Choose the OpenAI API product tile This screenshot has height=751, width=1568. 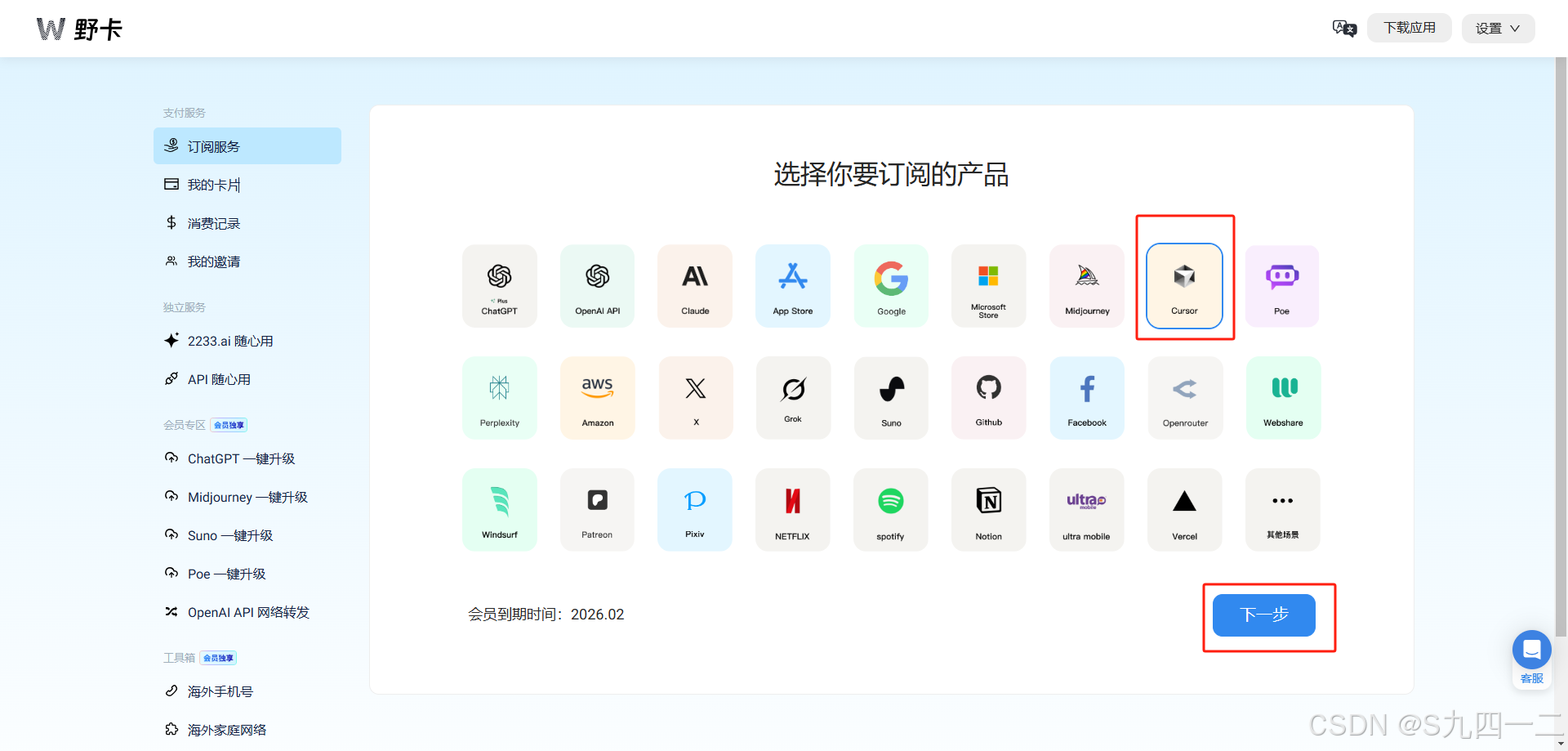click(597, 286)
